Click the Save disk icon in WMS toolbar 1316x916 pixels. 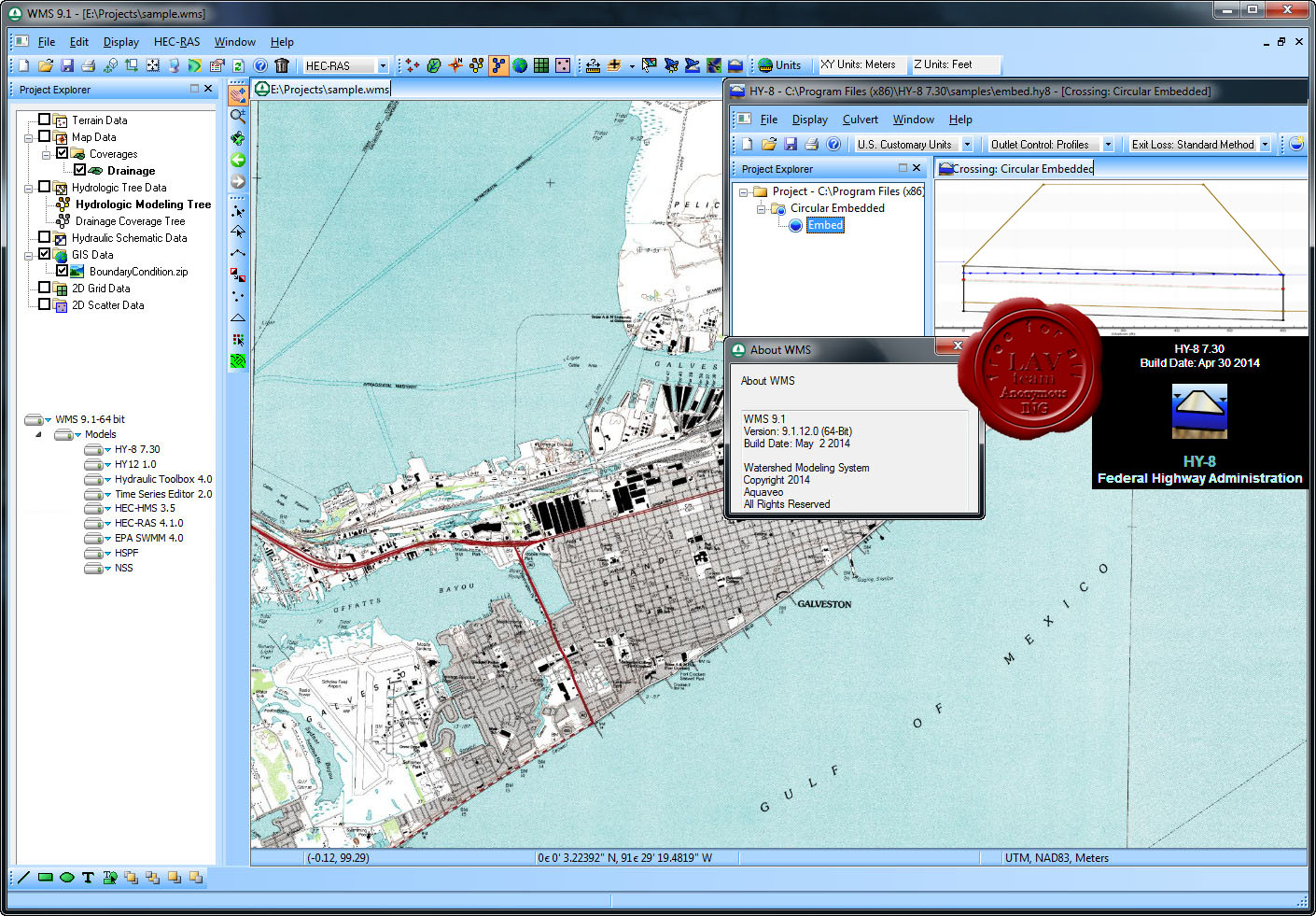(x=67, y=65)
